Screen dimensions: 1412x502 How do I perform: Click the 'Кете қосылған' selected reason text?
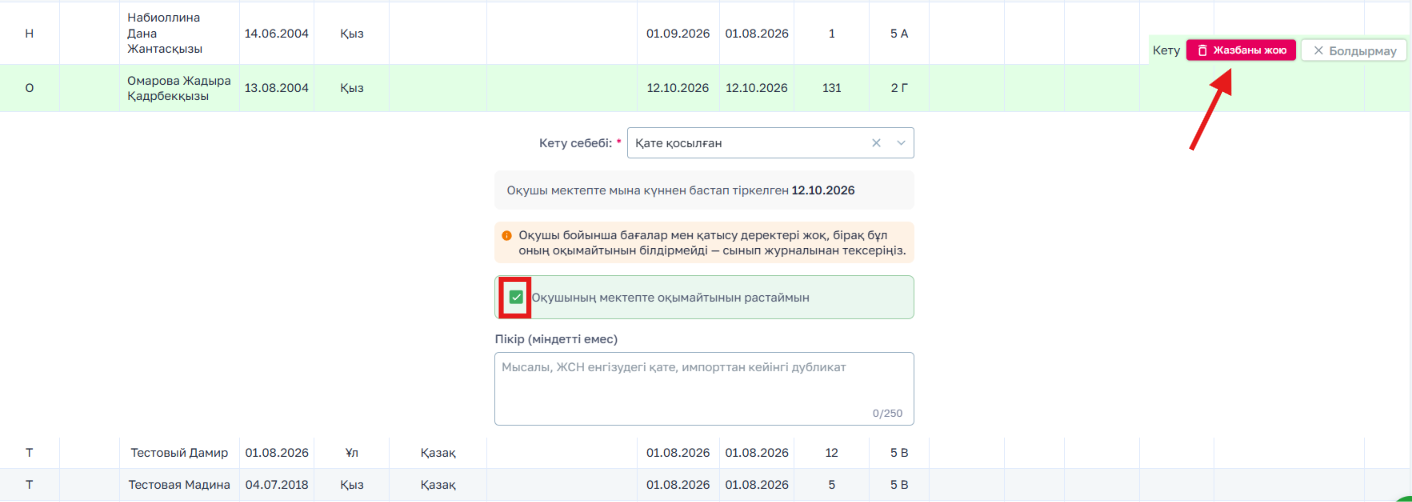(678, 143)
